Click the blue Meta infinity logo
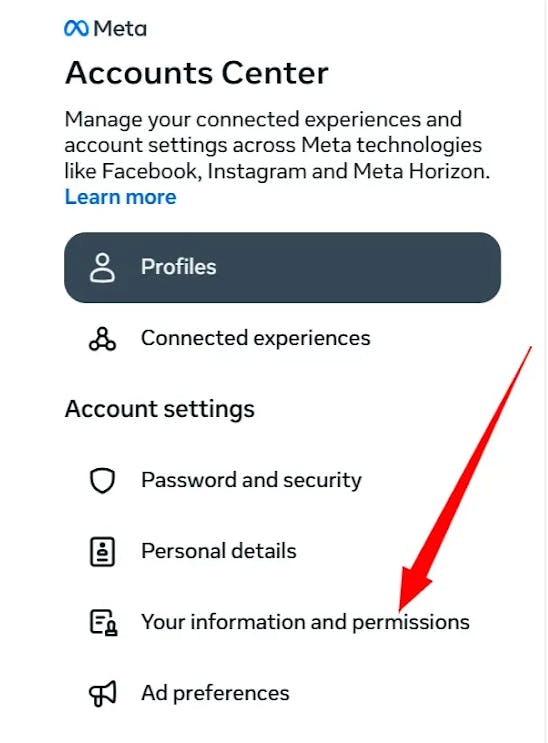 coord(76,29)
